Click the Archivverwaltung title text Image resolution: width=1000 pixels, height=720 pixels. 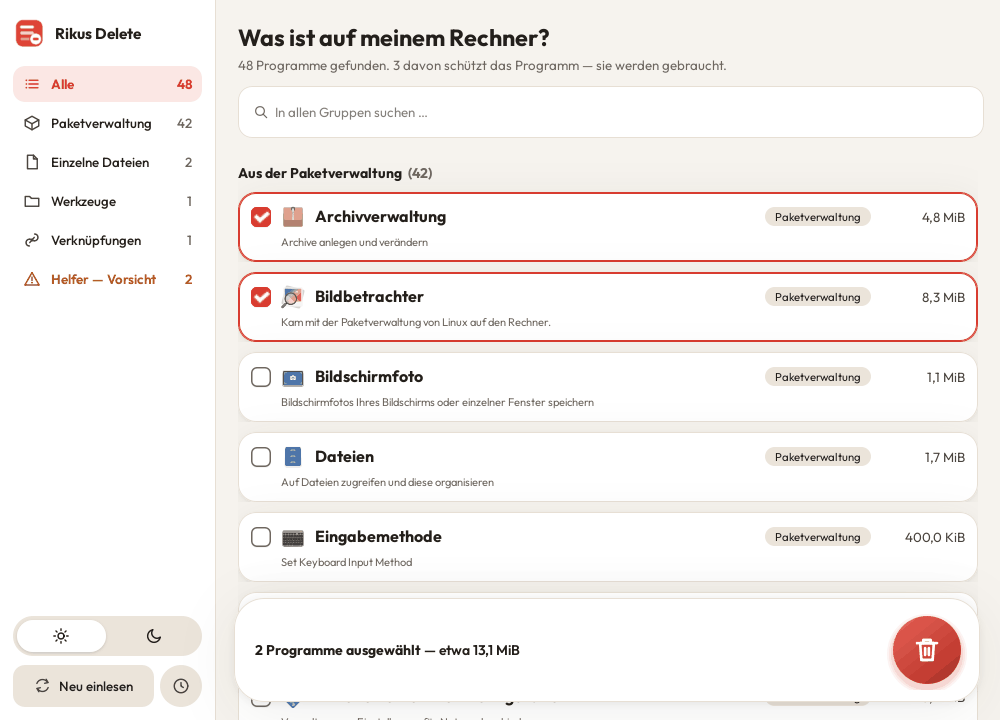point(381,217)
